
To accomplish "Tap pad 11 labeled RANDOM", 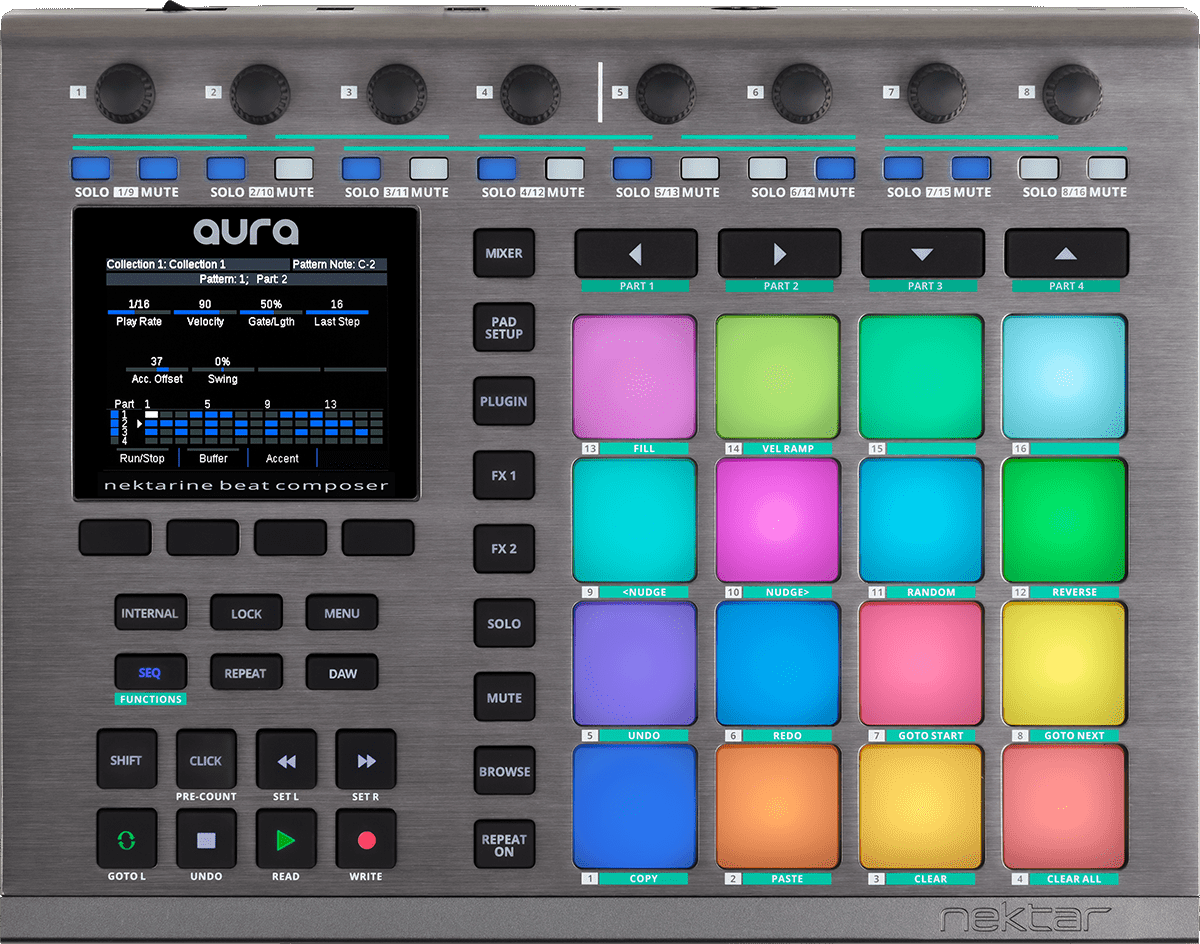I will [x=921, y=521].
